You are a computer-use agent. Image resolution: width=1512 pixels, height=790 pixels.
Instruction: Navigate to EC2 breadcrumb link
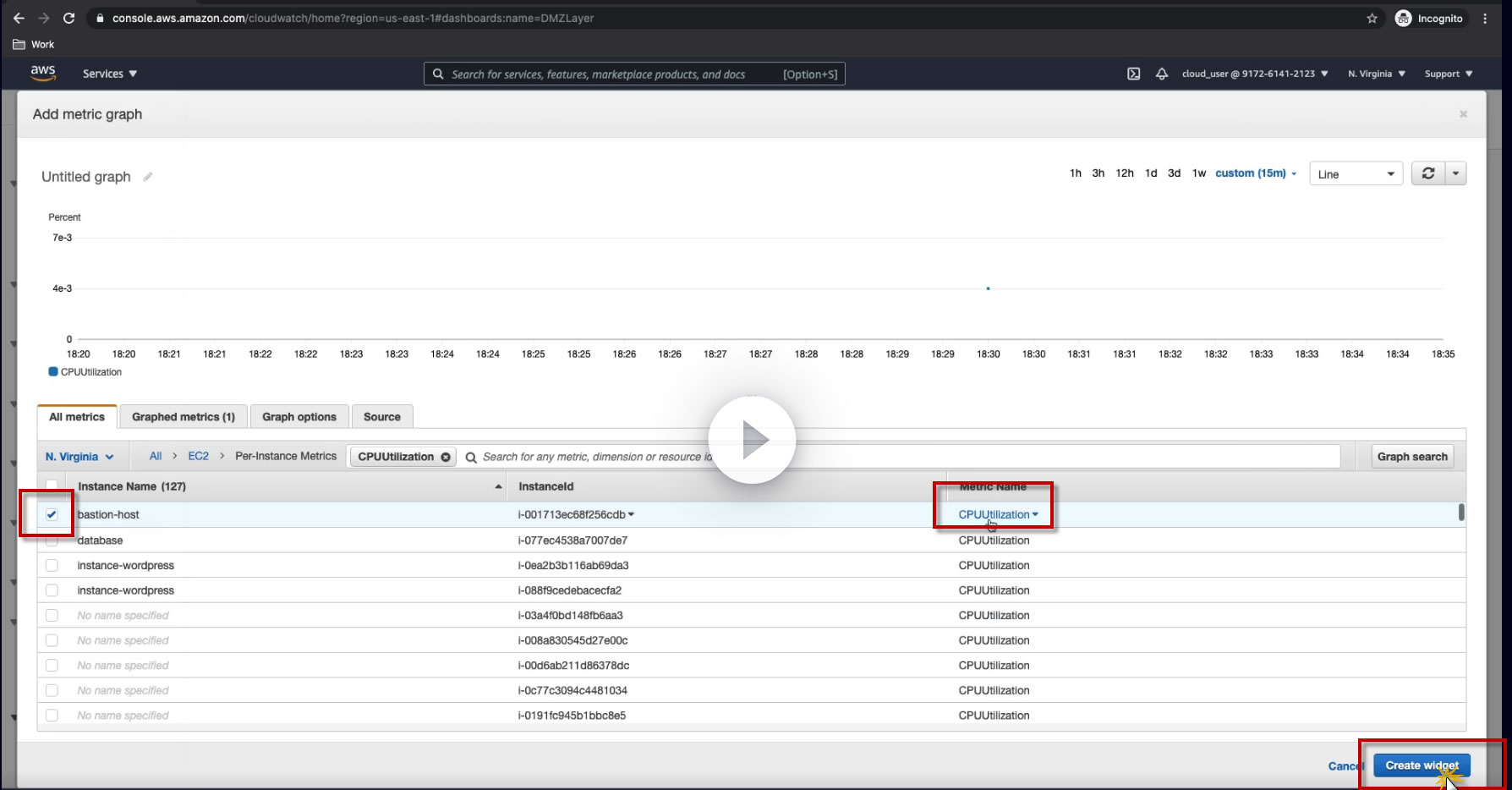pos(198,456)
